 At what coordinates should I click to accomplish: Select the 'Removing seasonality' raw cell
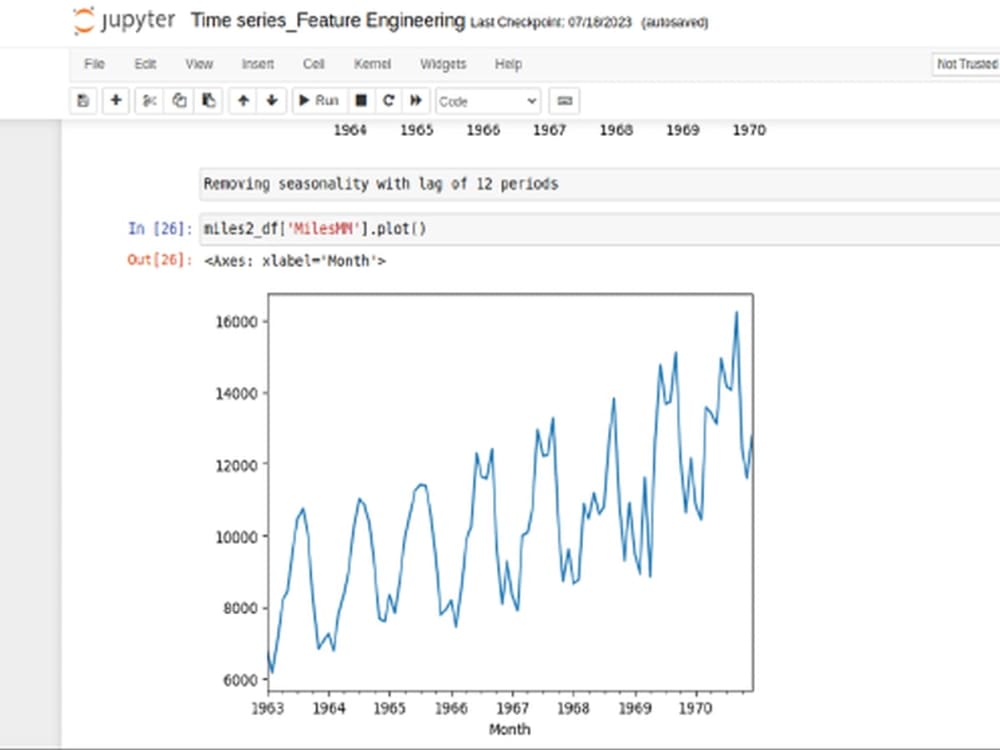(599, 184)
